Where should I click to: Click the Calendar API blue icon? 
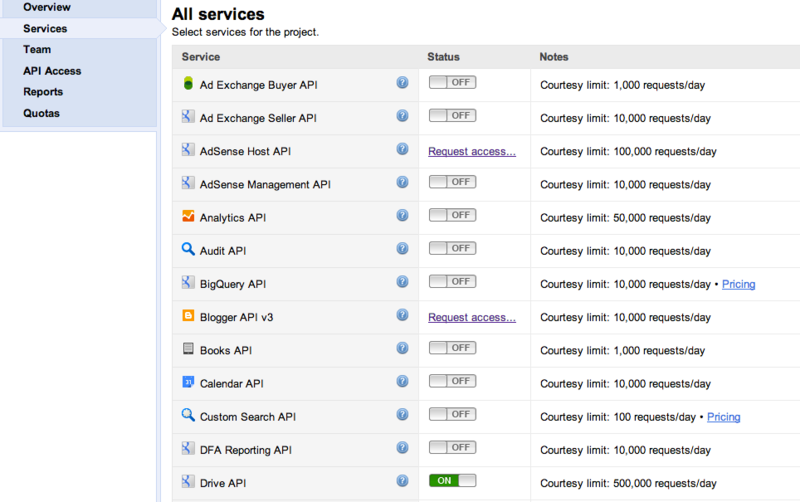tap(187, 382)
